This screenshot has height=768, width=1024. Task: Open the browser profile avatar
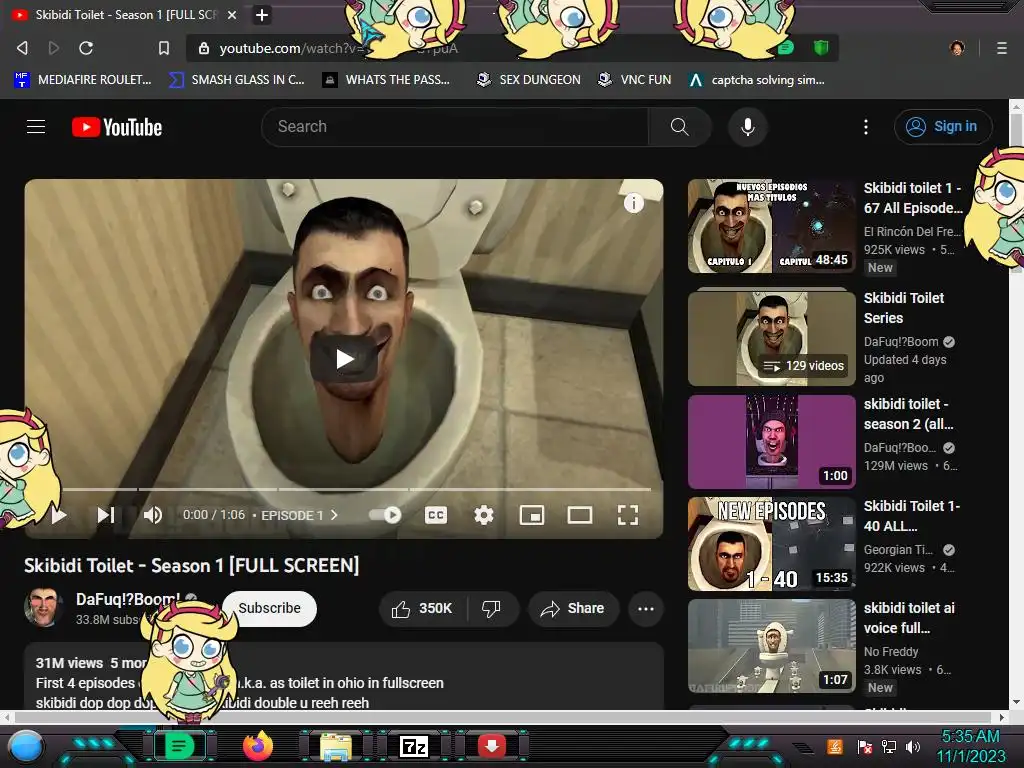point(957,48)
